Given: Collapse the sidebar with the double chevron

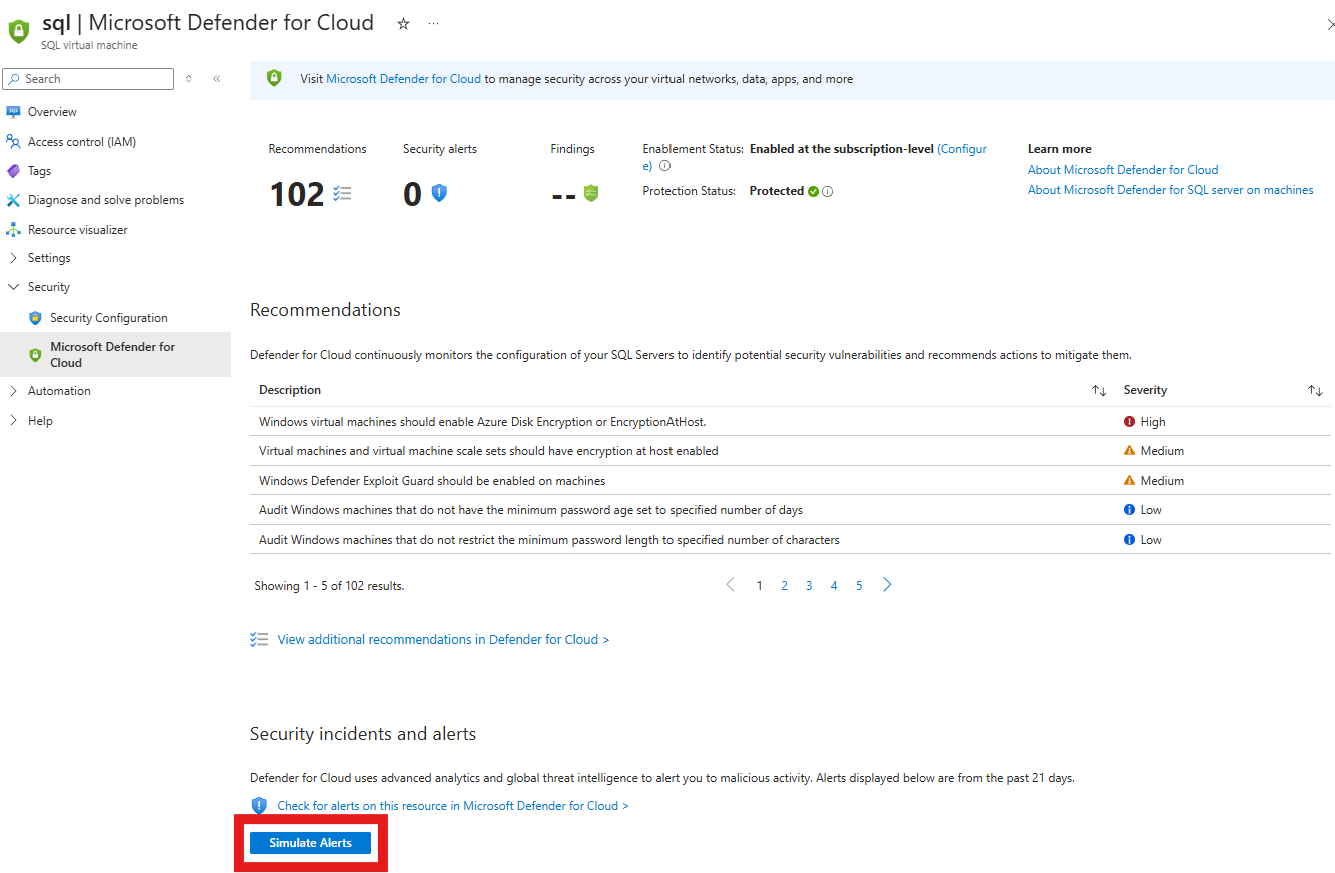Looking at the screenshot, I should click(x=216, y=79).
